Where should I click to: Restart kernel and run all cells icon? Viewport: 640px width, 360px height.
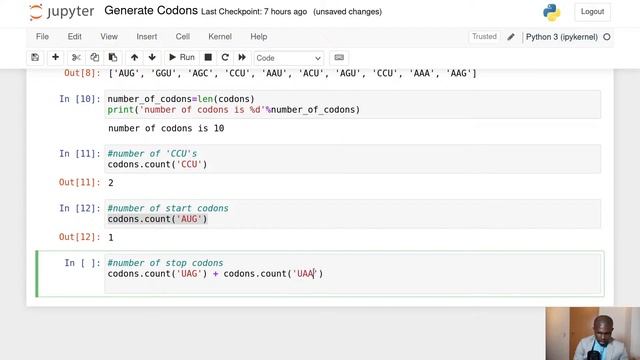pyautogui.click(x=242, y=58)
